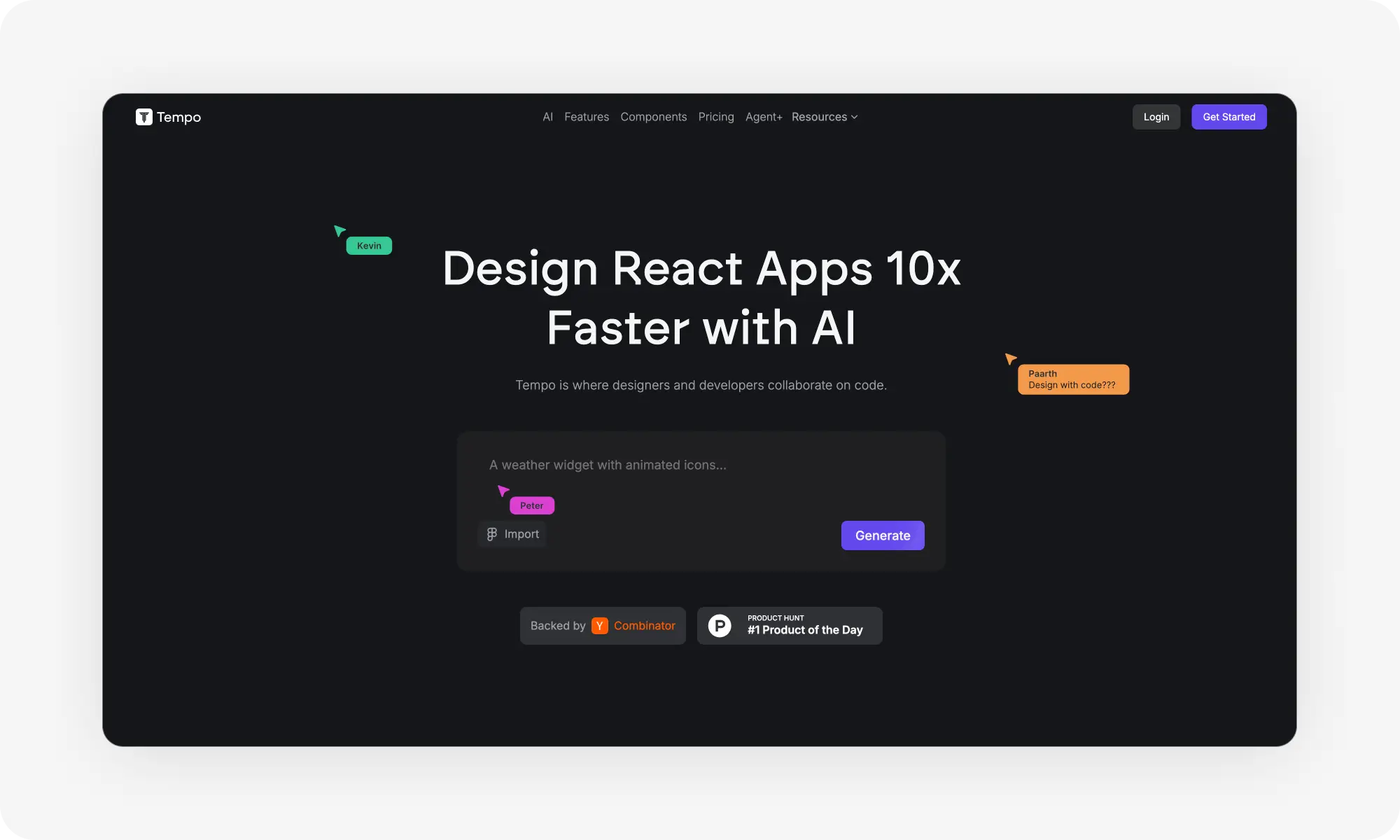
Task: Click the Product Hunt P logo icon
Action: click(x=720, y=625)
